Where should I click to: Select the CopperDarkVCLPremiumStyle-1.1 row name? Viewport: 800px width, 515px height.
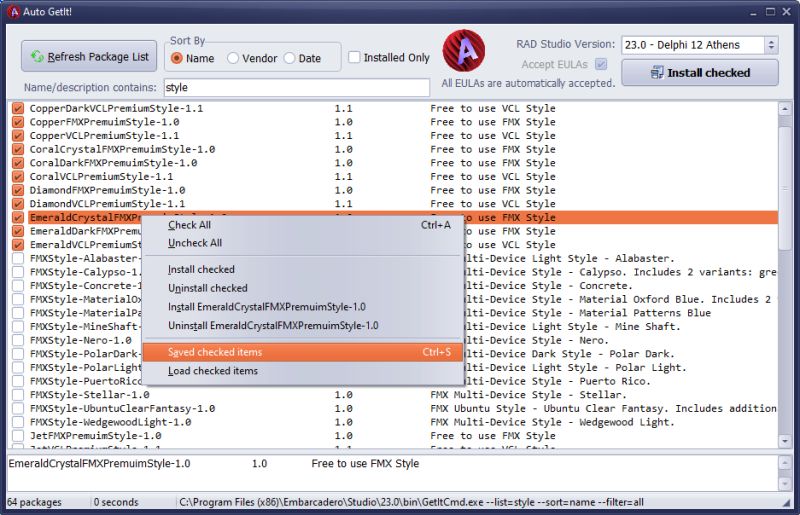point(116,108)
